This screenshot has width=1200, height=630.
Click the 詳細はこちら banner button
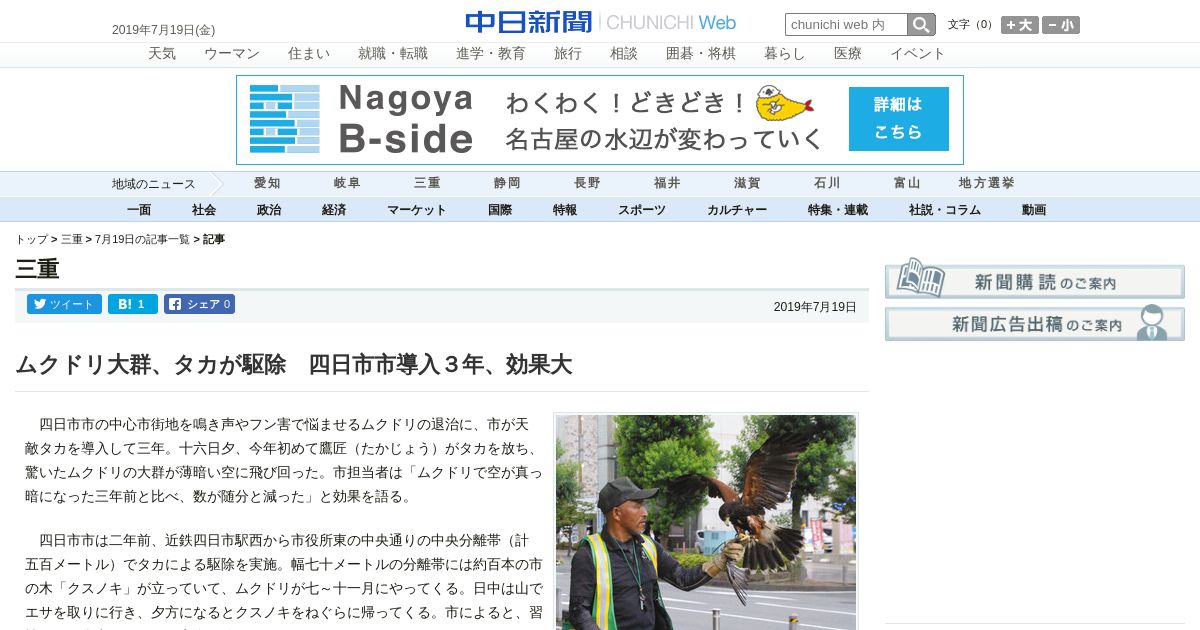[898, 119]
